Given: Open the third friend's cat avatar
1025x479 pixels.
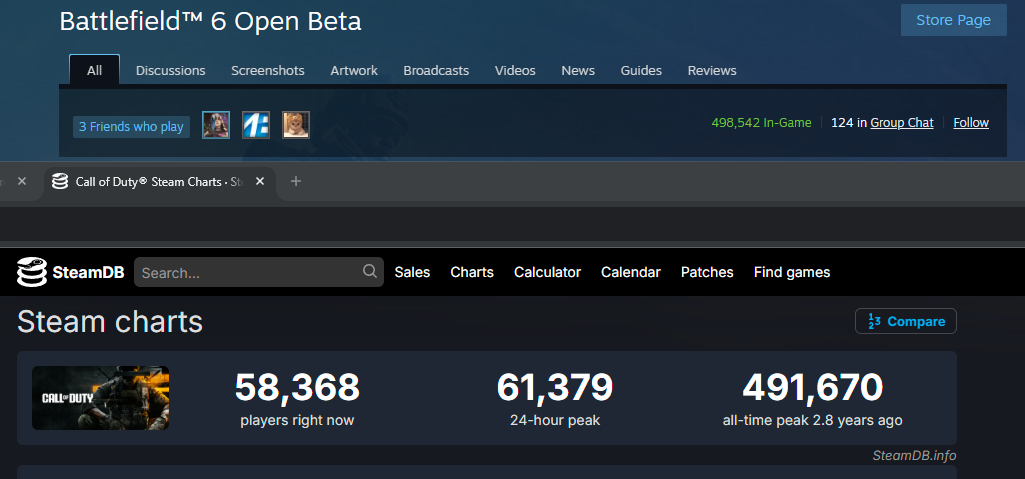Looking at the screenshot, I should [296, 125].
